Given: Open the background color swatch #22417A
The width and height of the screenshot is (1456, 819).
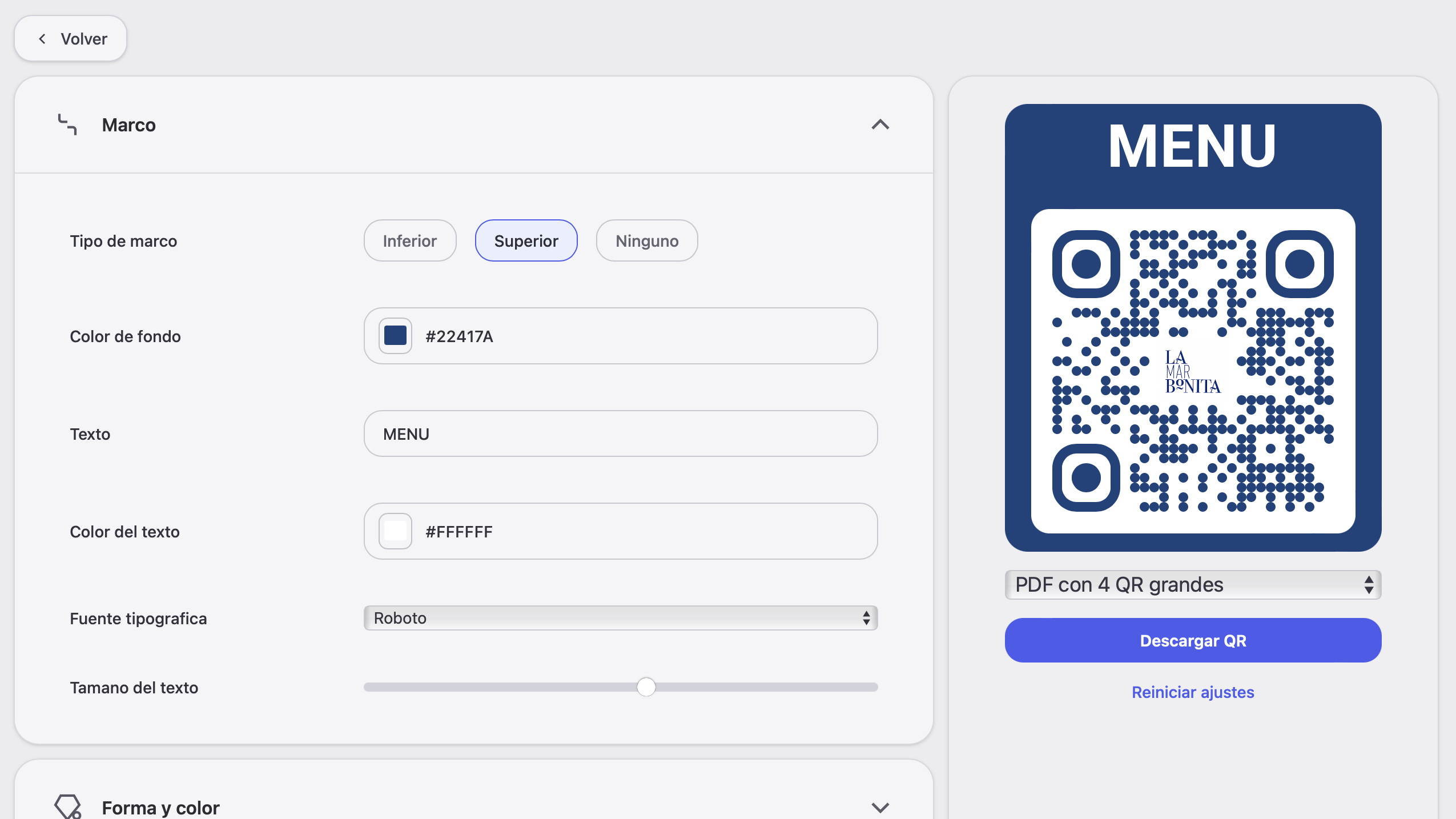Looking at the screenshot, I should [395, 336].
